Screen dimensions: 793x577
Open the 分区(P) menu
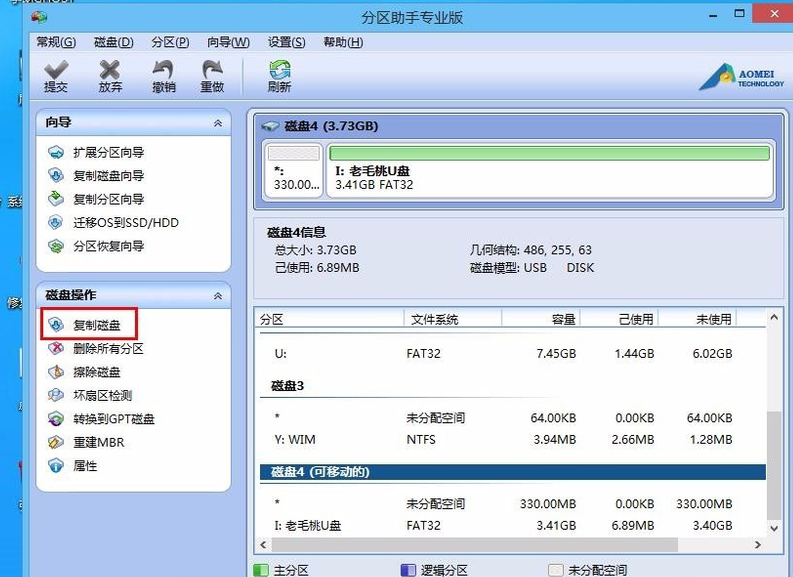coord(170,42)
